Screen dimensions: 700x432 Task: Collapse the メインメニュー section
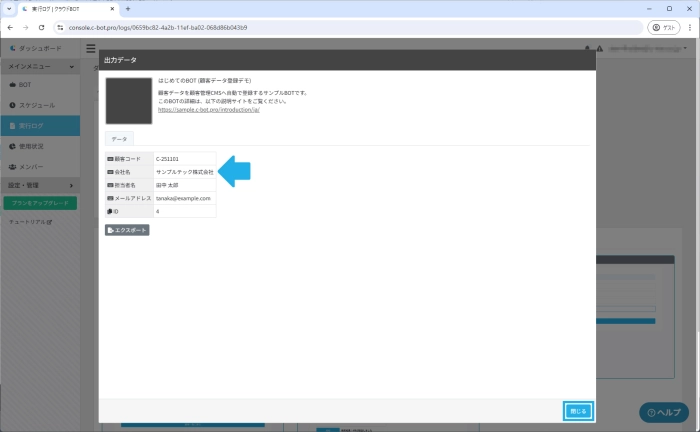click(x=40, y=66)
